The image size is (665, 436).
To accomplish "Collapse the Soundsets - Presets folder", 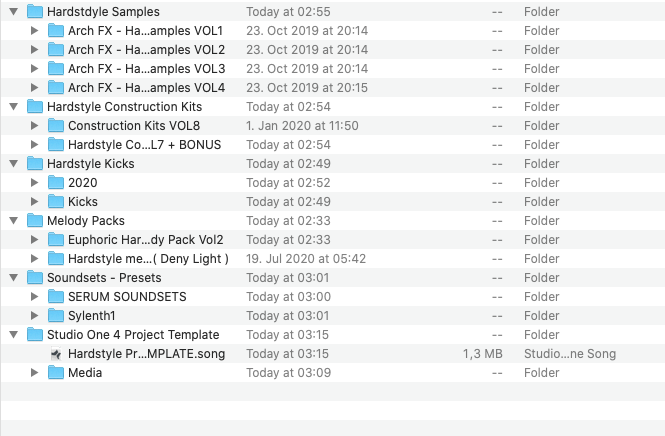I will click(x=14, y=278).
